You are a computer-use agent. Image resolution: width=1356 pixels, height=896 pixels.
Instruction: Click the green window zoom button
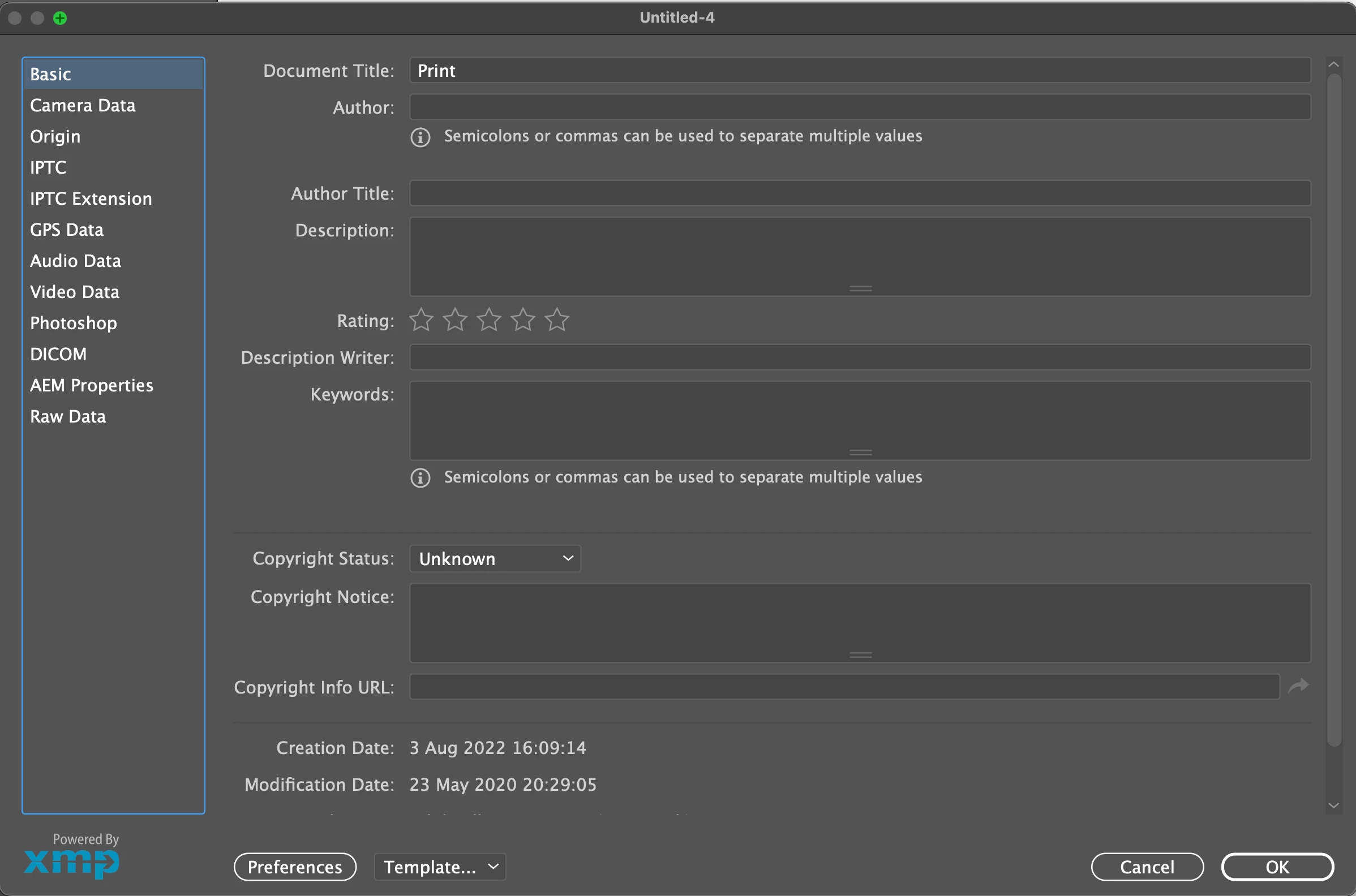(x=60, y=18)
